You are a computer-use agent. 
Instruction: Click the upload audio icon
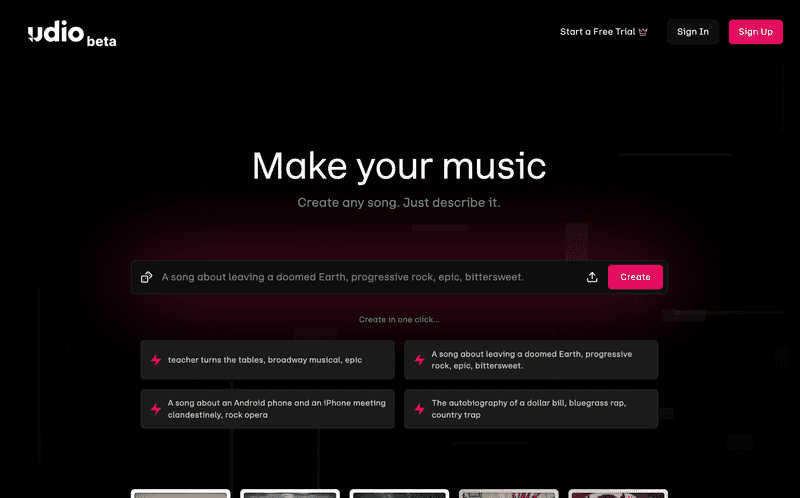(592, 277)
